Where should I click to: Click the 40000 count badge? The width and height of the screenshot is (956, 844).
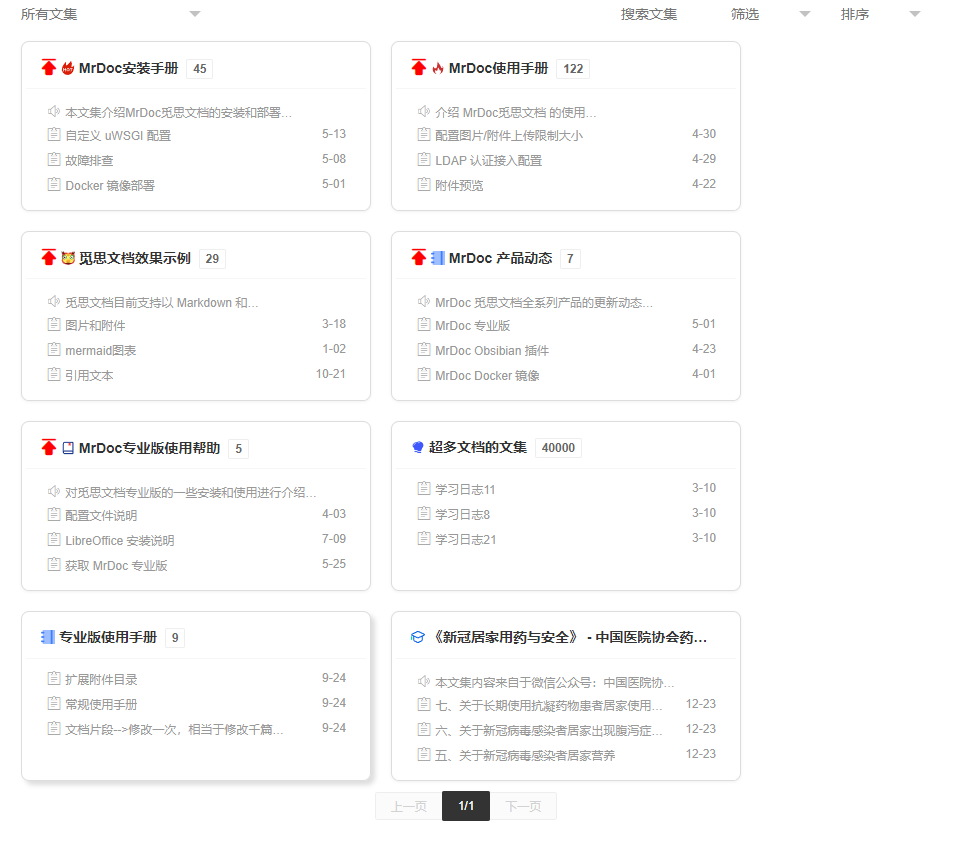(x=558, y=448)
